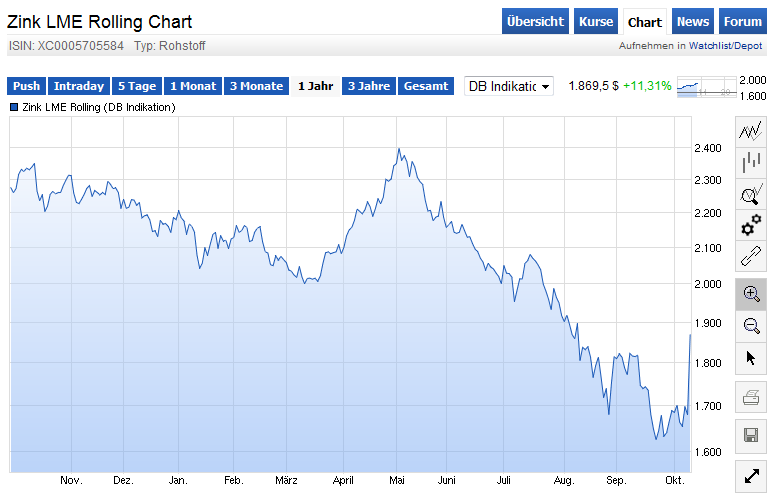Click the chain link icon
Image resolution: width=777 pixels, height=495 pixels.
(x=751, y=258)
